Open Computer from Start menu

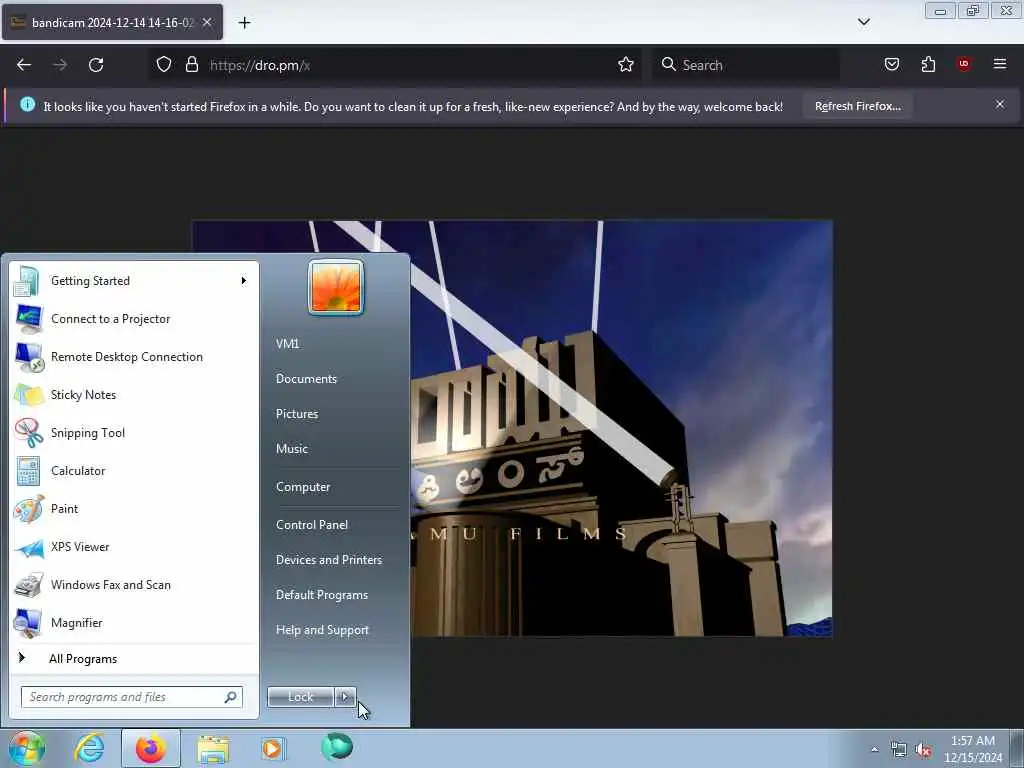(303, 487)
